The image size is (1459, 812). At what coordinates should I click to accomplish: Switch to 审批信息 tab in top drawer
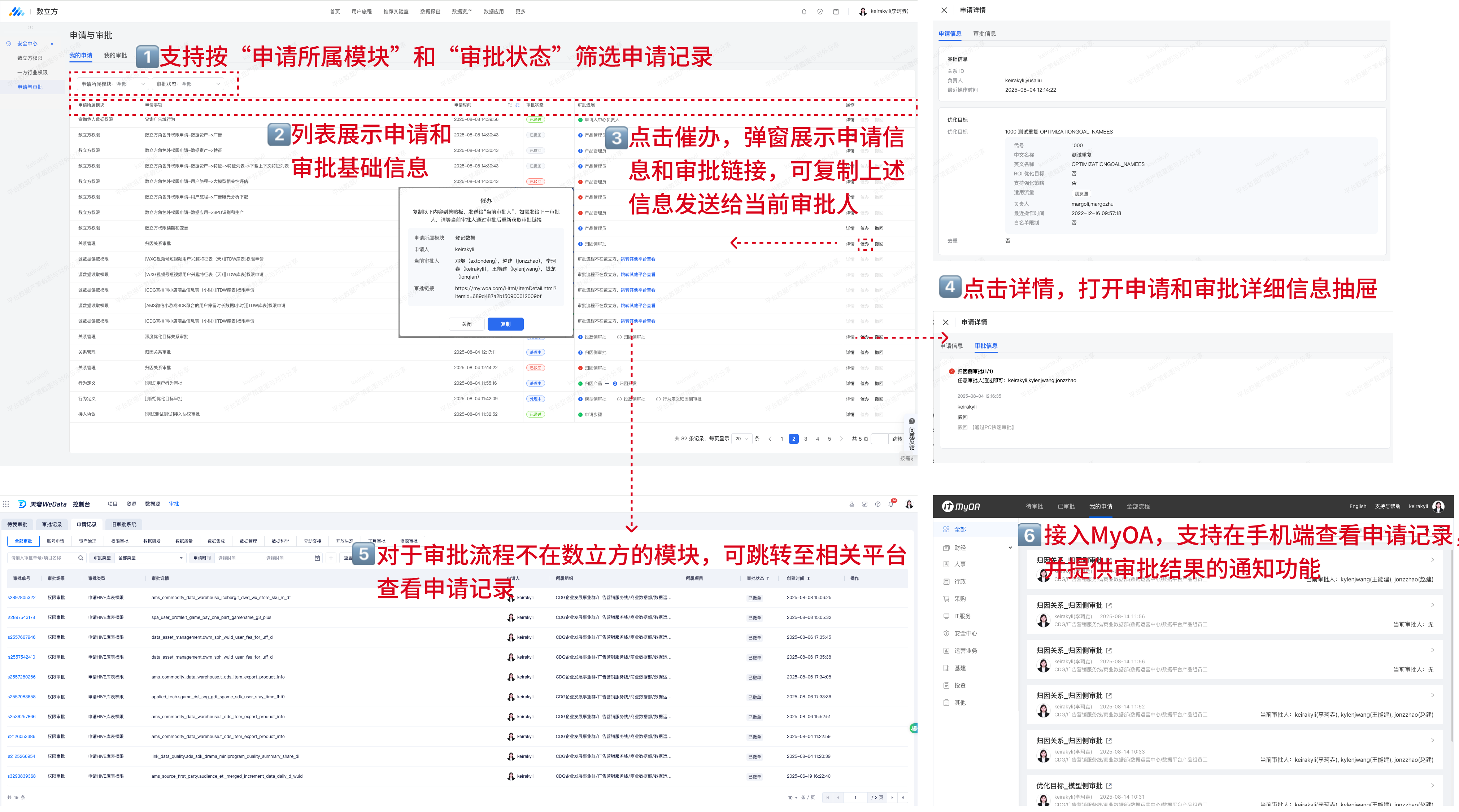(984, 34)
